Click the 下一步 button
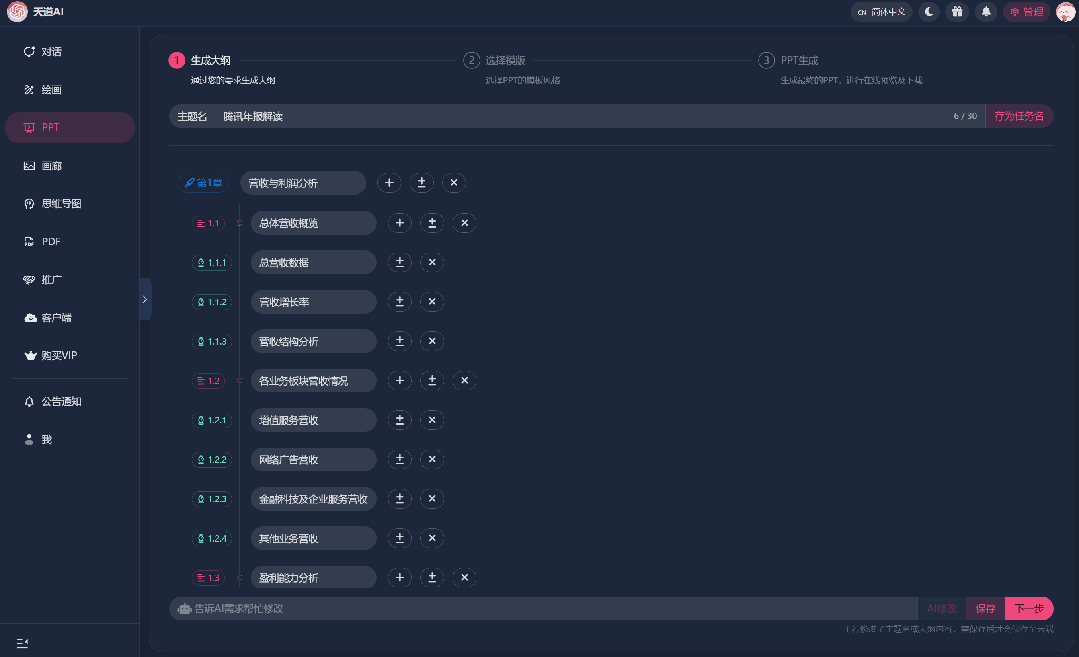The height and width of the screenshot is (657, 1079). 1028,608
